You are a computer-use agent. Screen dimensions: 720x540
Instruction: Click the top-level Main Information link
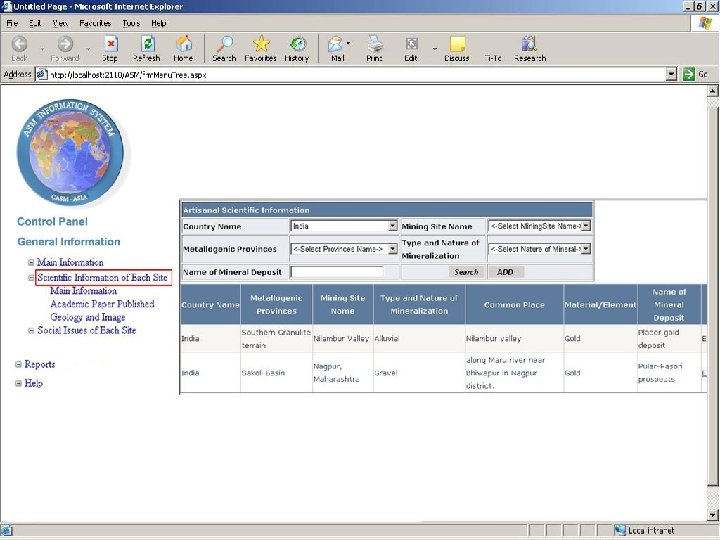[x=70, y=263]
